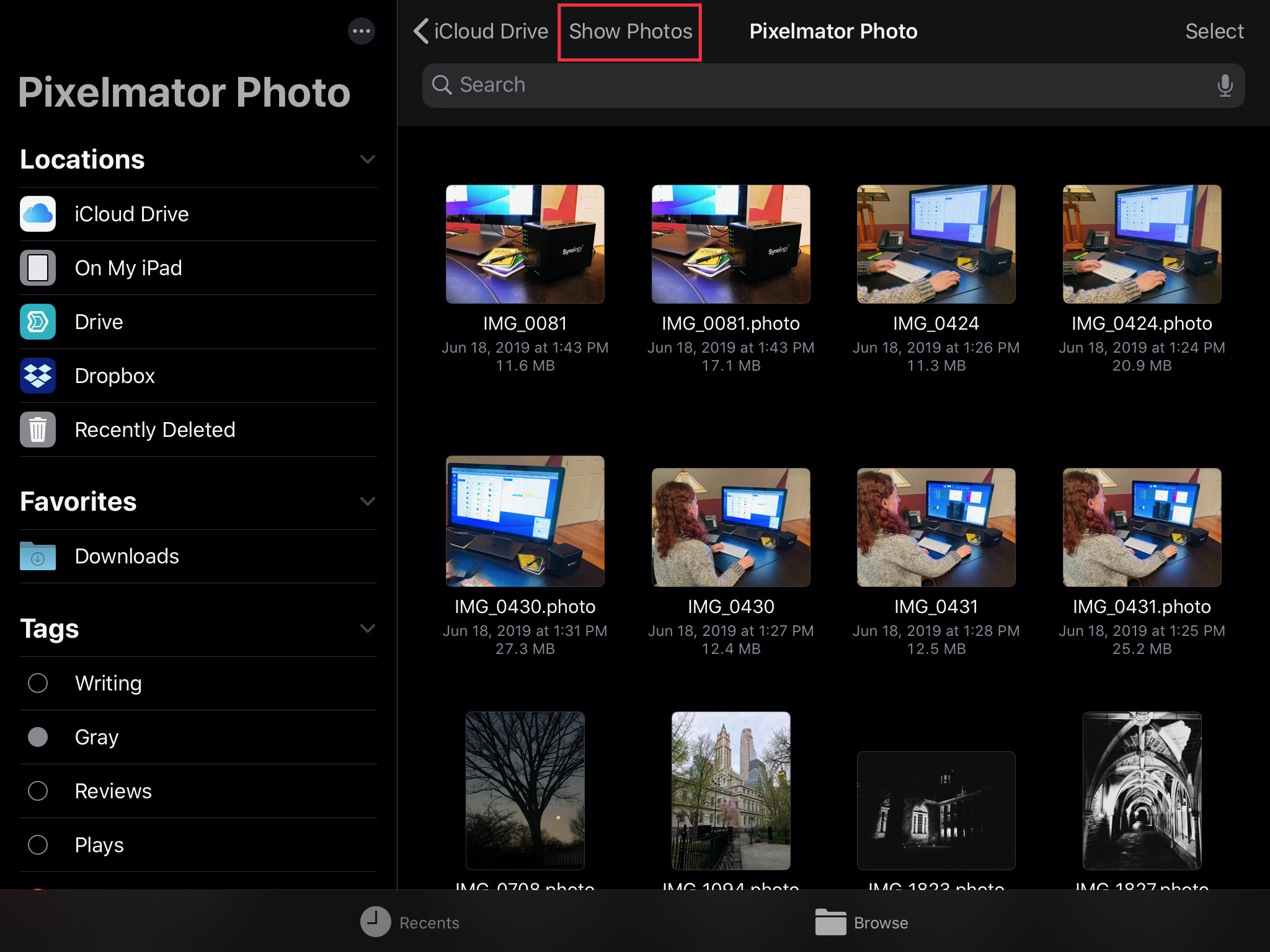Click the IMG_0424.photo file name label
1270x952 pixels.
pyautogui.click(x=1142, y=324)
